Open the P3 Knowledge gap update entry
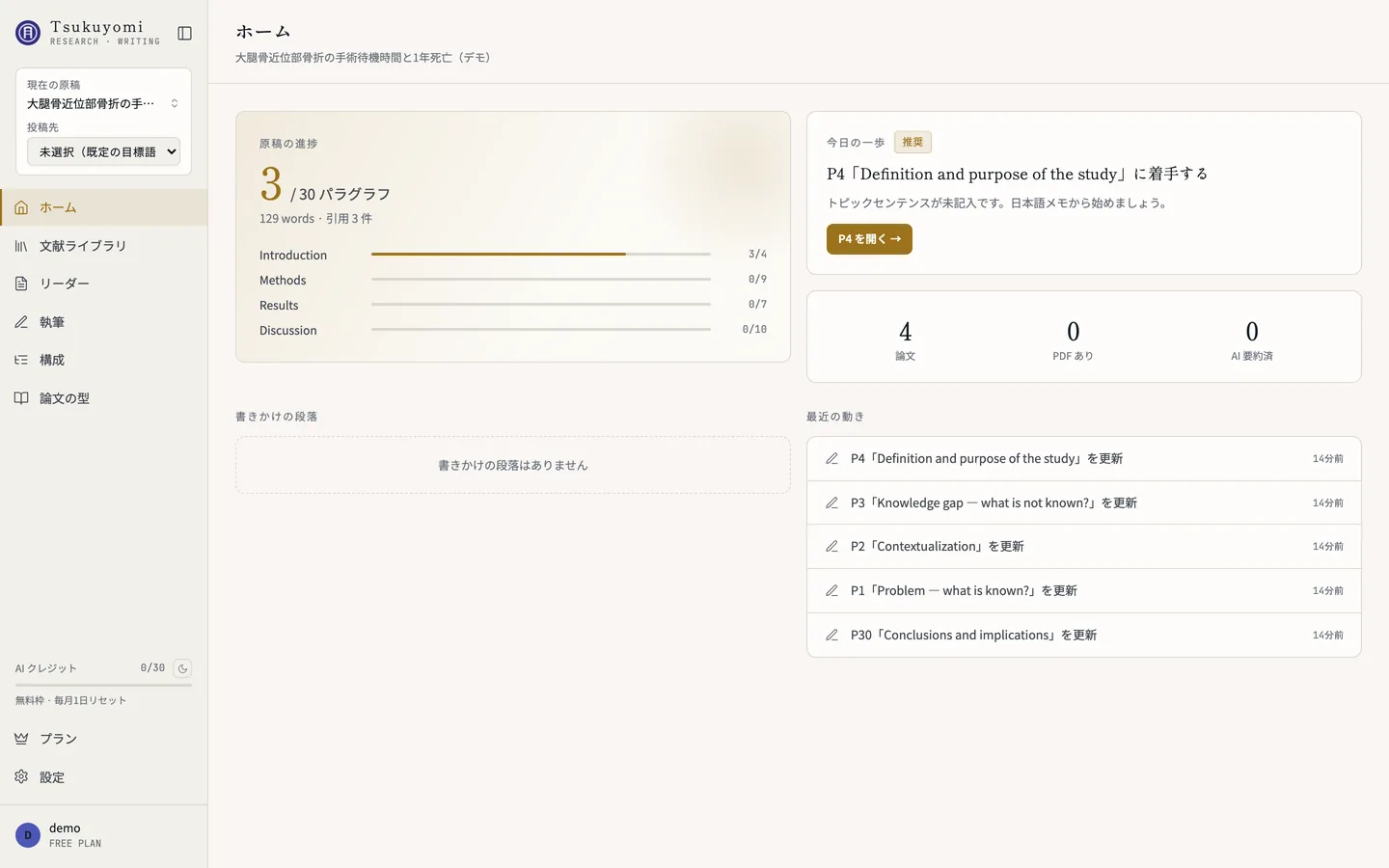 [x=1083, y=502]
